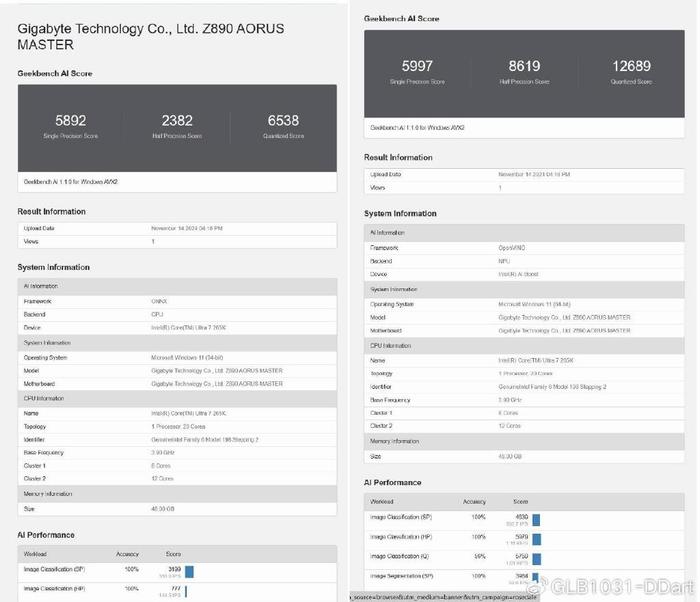Viewport: 700px width, 602px height.
Task: Click the 'AI Performance' heading in the NPU result
Action: click(x=392, y=483)
